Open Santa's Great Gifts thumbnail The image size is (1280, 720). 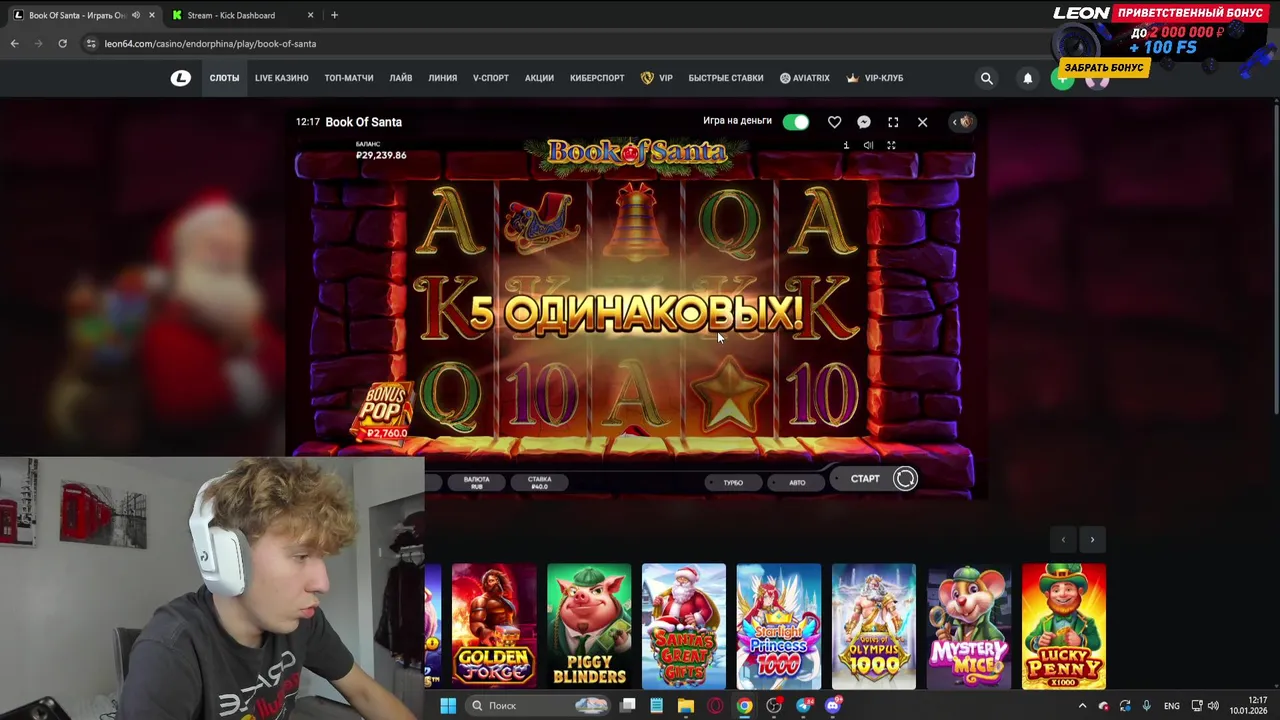click(x=684, y=626)
